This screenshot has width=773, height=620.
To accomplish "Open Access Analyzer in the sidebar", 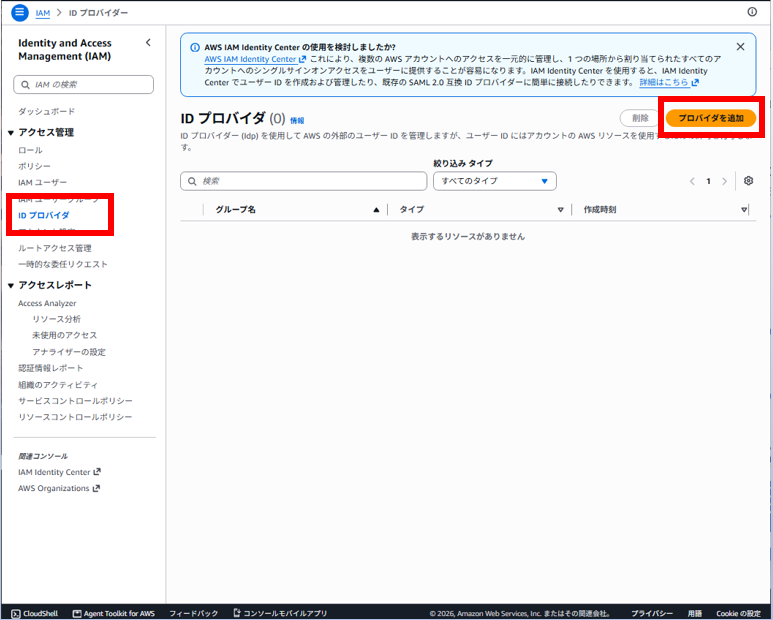I will (47, 303).
